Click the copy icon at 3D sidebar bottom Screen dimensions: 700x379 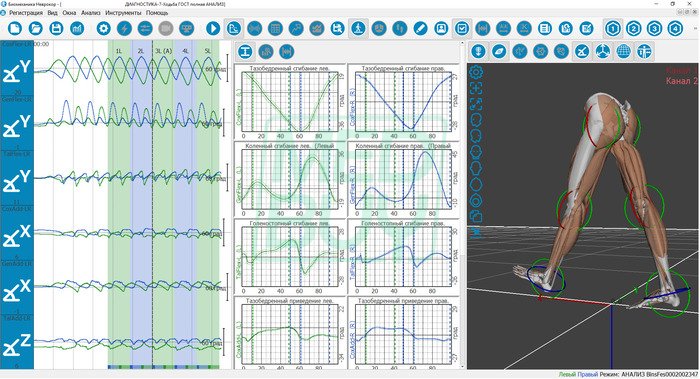point(476,217)
